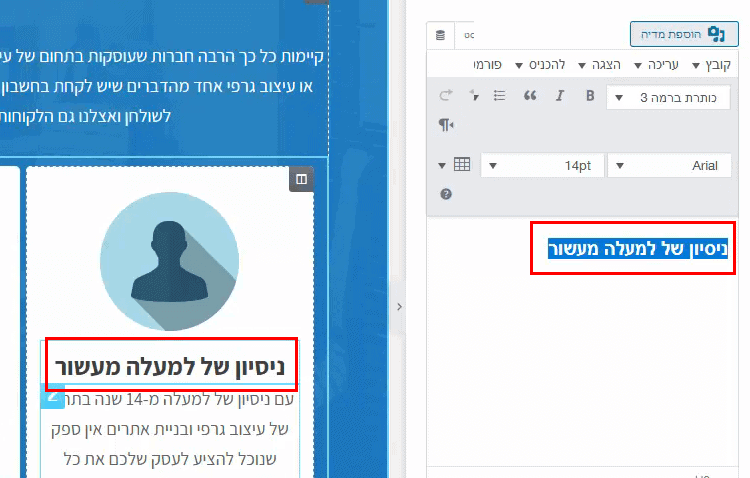Open the Arial font family dropdown

669,166
